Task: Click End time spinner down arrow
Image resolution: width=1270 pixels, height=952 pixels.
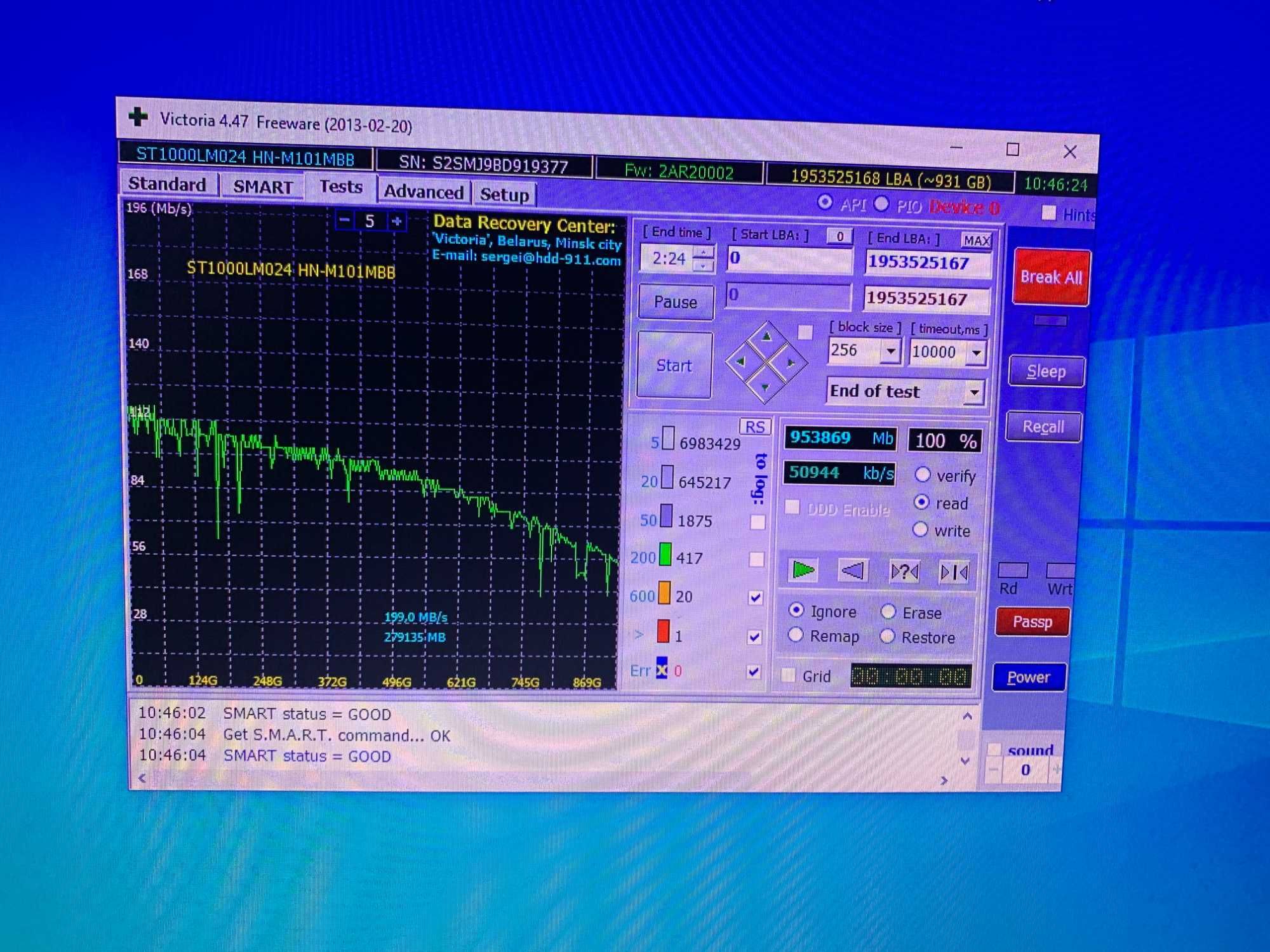Action: click(703, 265)
